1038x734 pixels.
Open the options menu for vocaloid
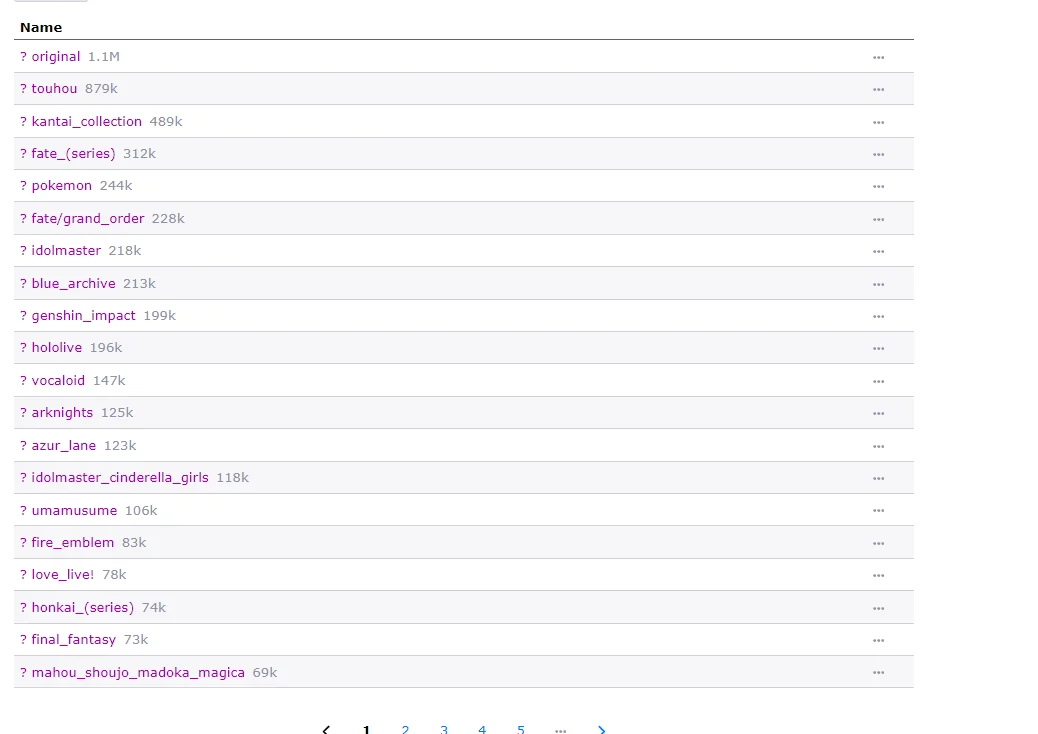(878, 381)
